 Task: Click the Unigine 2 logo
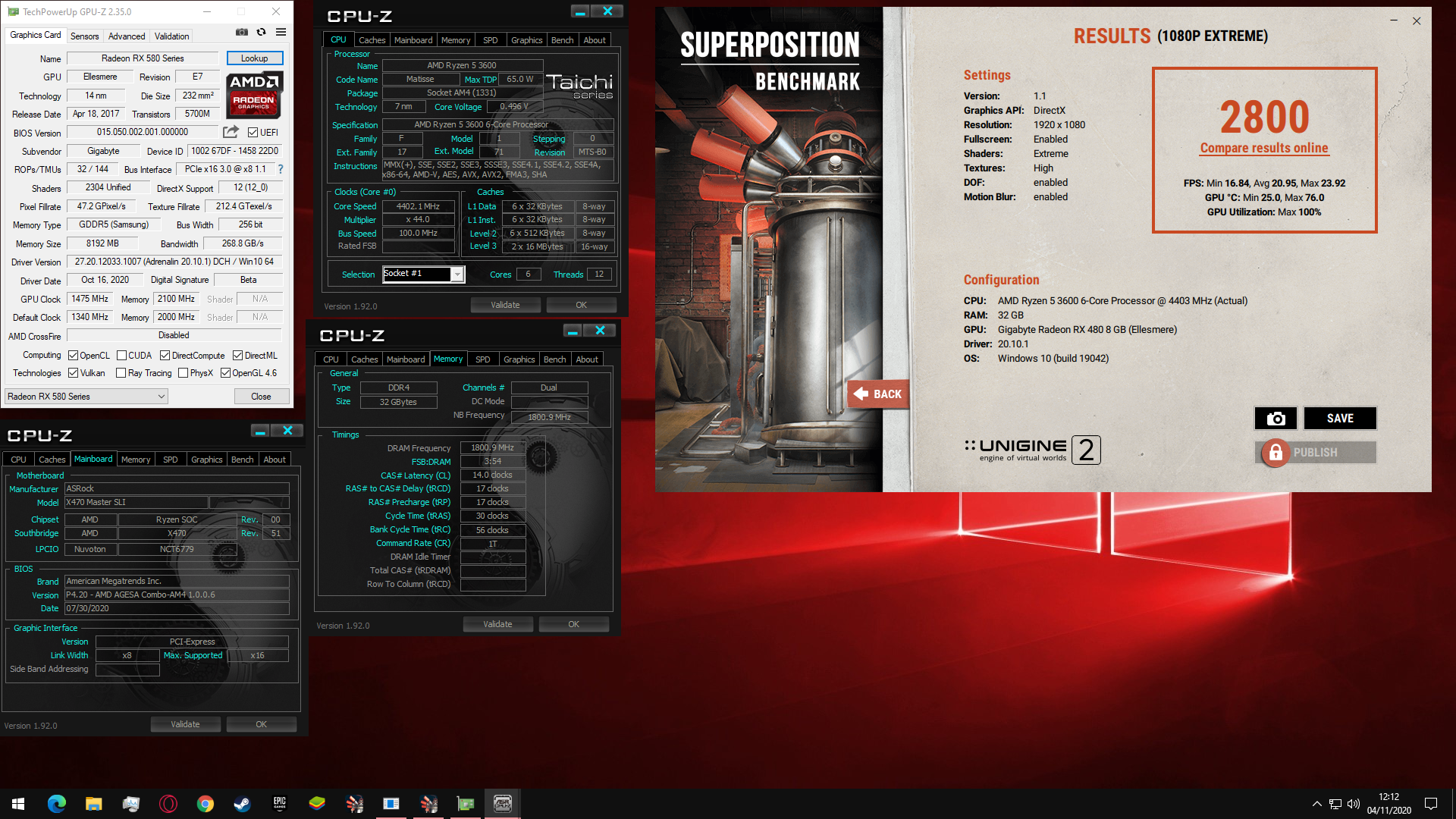tap(1032, 450)
